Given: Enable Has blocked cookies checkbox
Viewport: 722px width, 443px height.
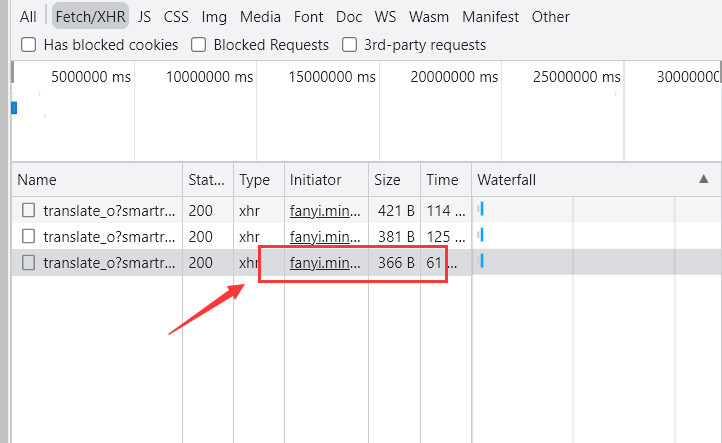Looking at the screenshot, I should pos(29,45).
